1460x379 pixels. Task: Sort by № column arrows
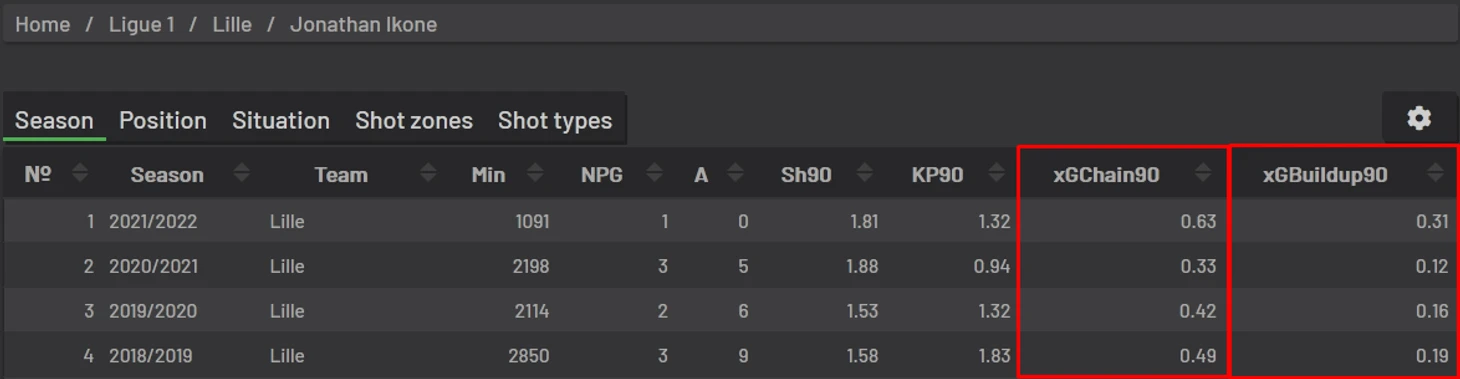point(80,174)
